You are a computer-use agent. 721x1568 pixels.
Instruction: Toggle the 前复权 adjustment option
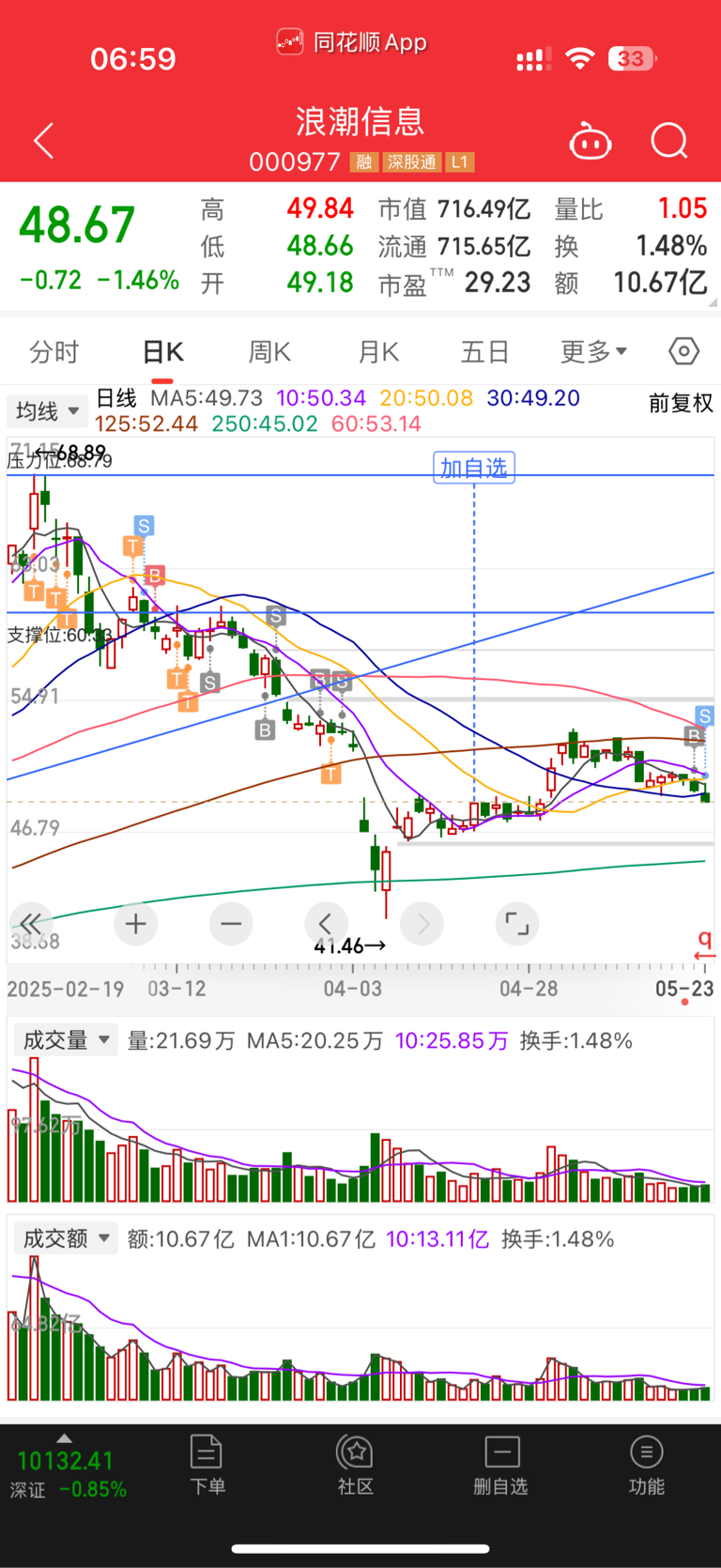[x=681, y=403]
